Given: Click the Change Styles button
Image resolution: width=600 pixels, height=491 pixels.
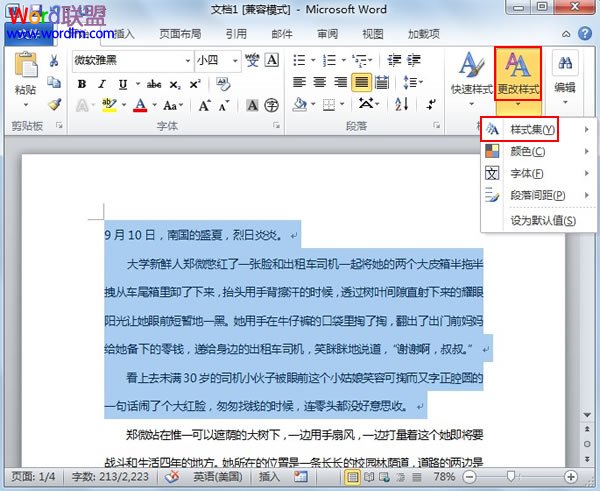Looking at the screenshot, I should 518,78.
